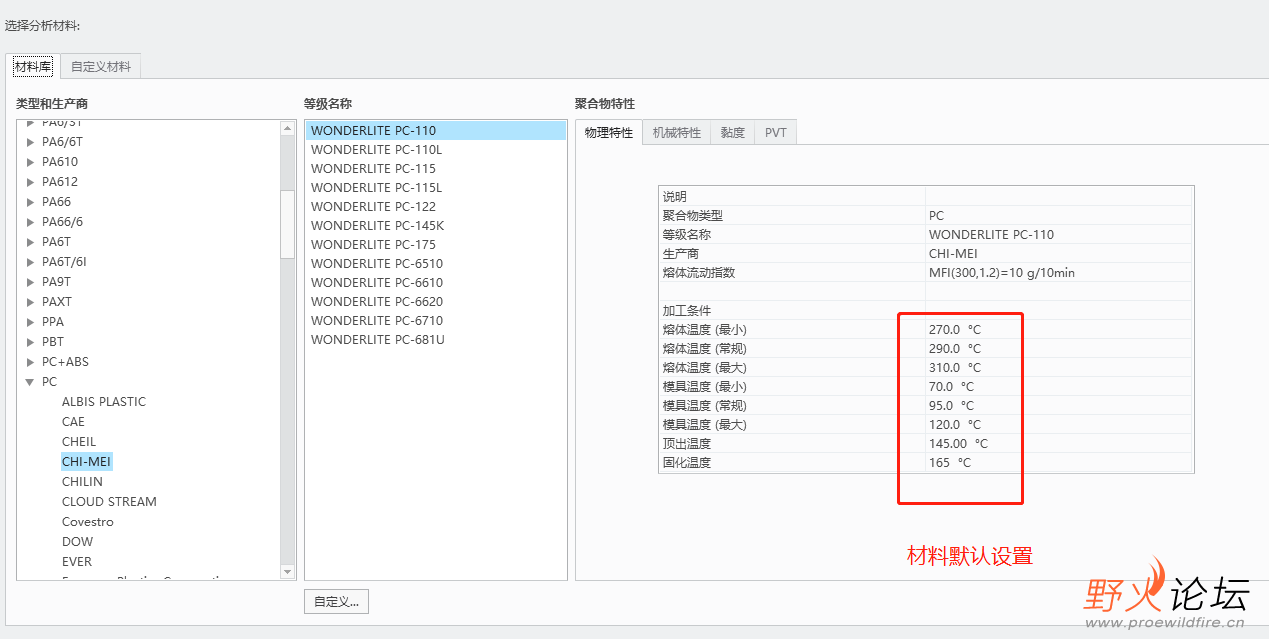This screenshot has width=1269, height=639.
Task: Expand the PA6/6T tree node
Action: click(30, 142)
